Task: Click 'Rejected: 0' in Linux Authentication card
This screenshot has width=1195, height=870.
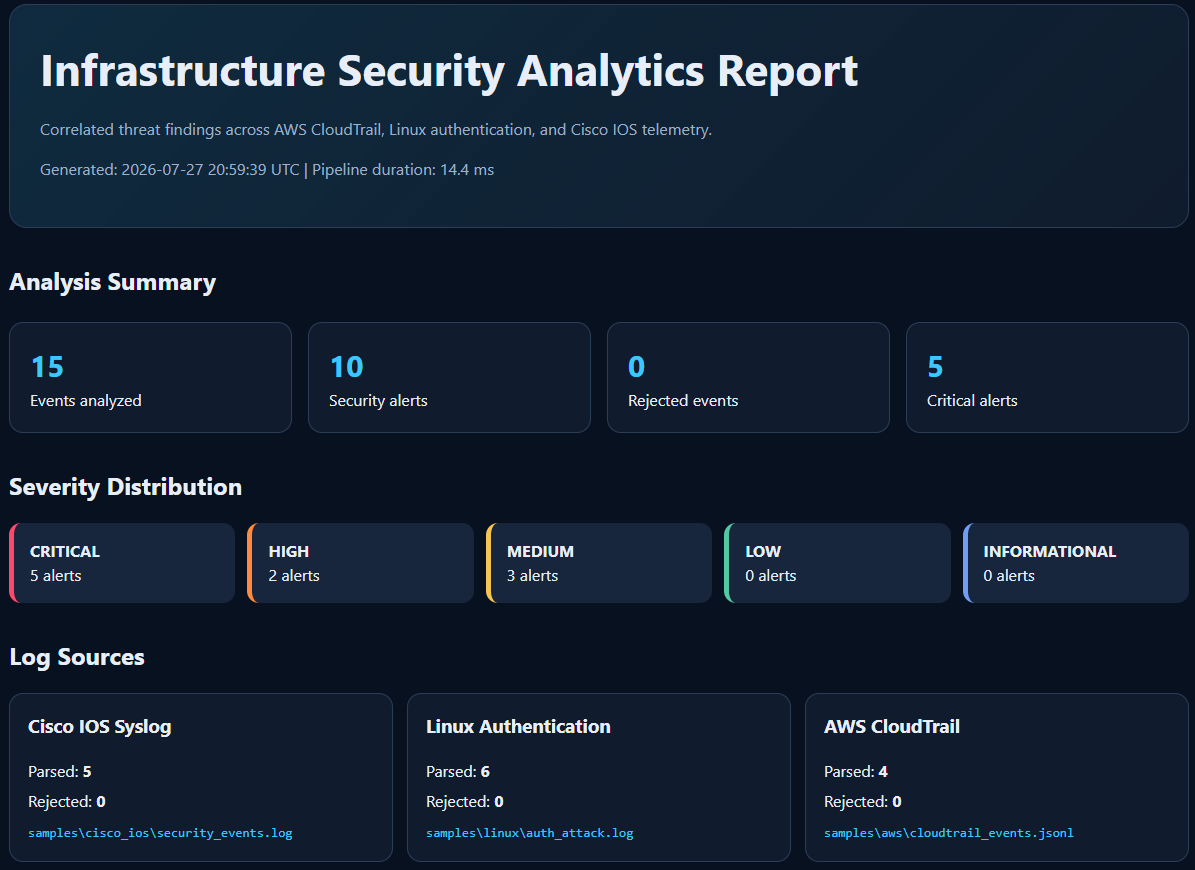Action: pyautogui.click(x=465, y=801)
